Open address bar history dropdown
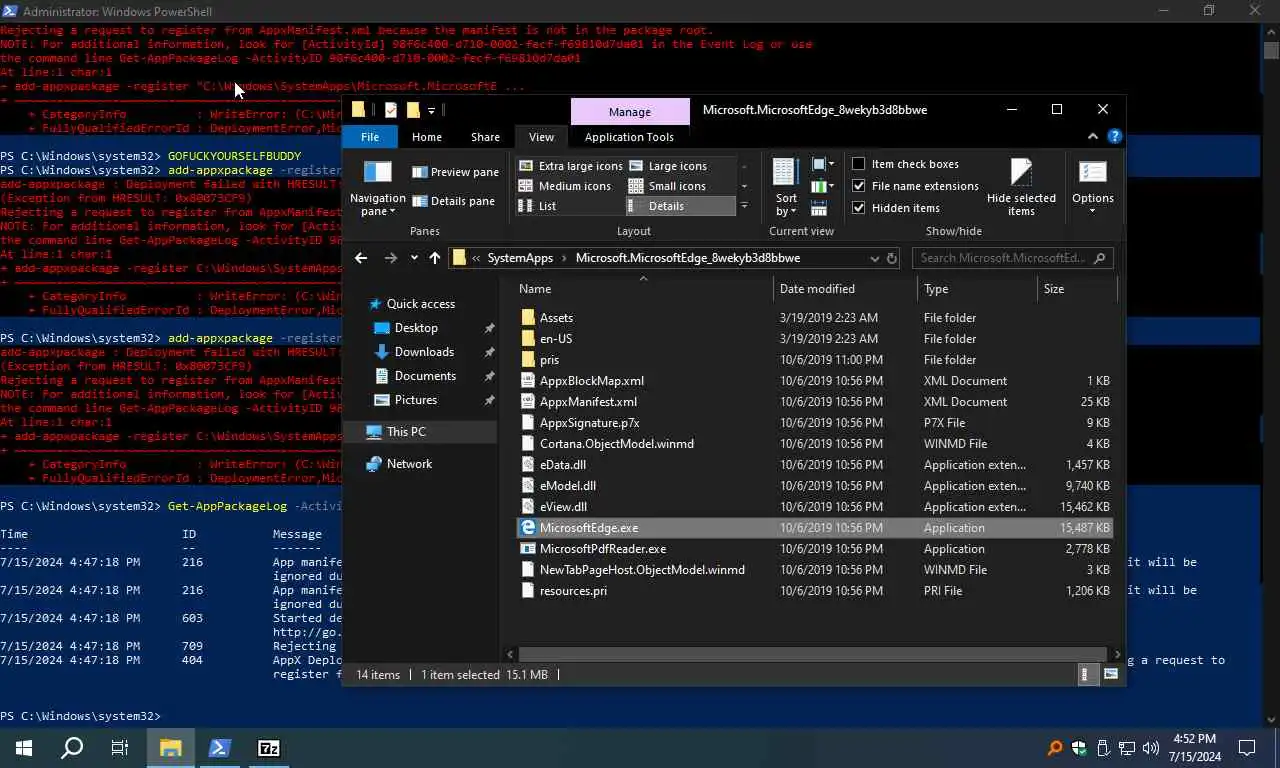This screenshot has height=768, width=1280. click(874, 258)
